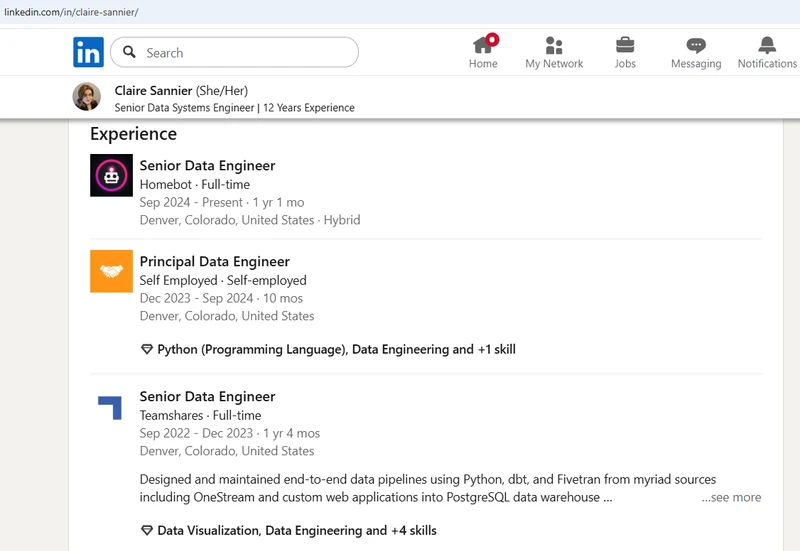Image resolution: width=800 pixels, height=551 pixels.
Task: Open My Network icon
Action: point(554,45)
